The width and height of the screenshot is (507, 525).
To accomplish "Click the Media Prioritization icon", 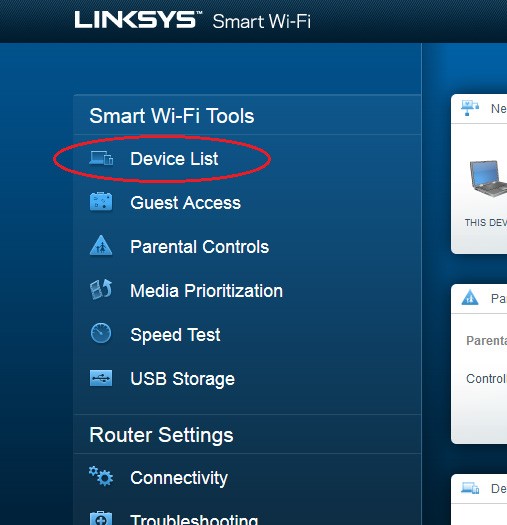I will point(101,289).
